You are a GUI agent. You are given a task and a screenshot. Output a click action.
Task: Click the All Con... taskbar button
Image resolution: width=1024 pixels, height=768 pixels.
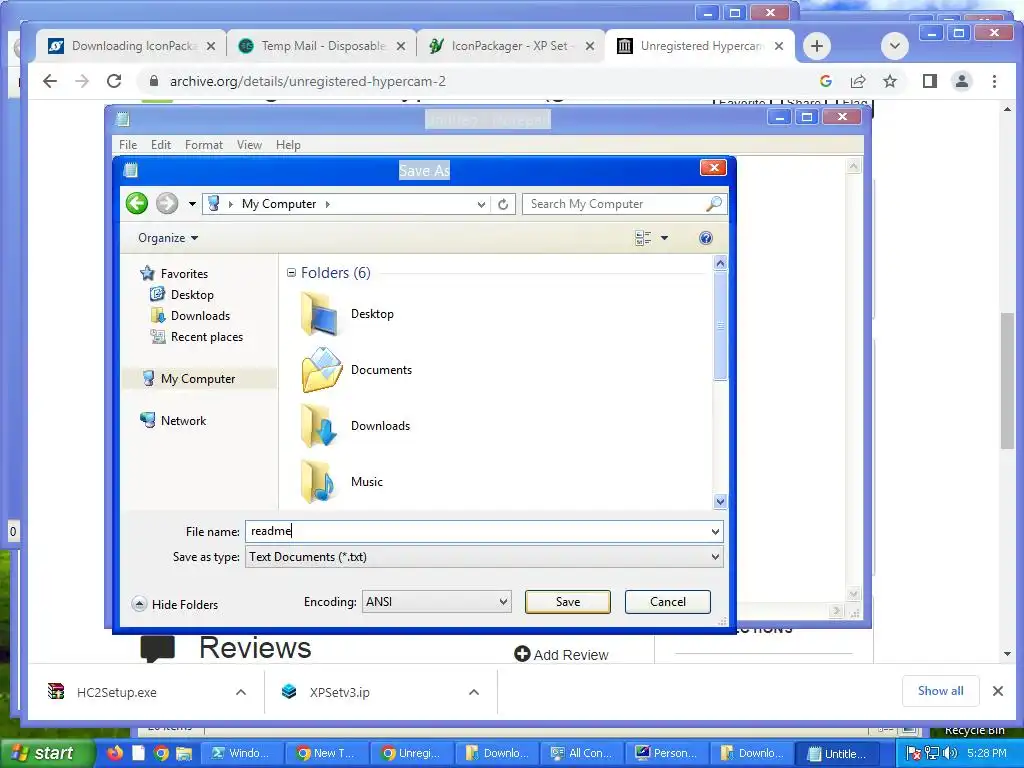pyautogui.click(x=582, y=753)
